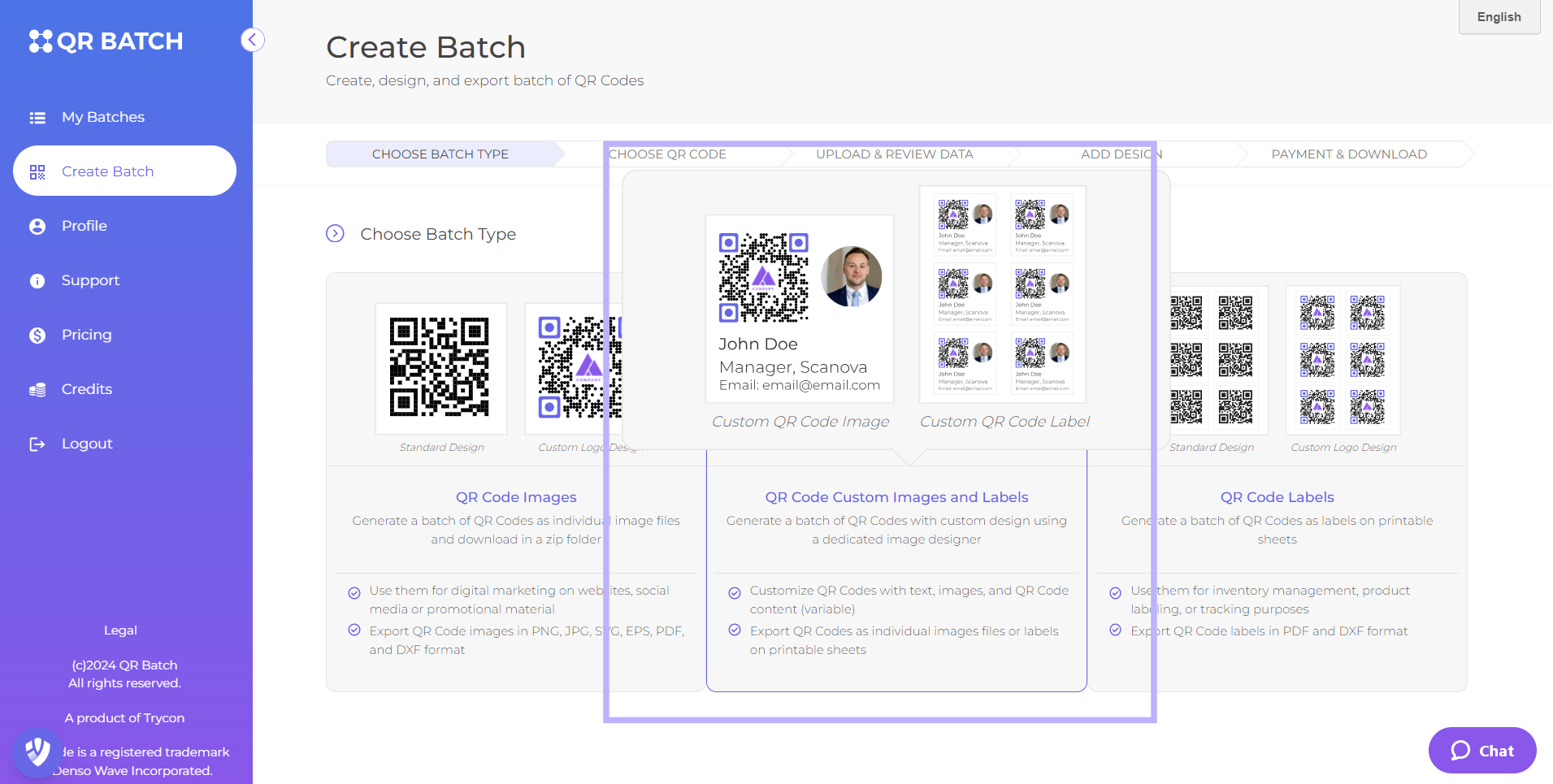Select the QR Code Labels batch type

(x=1277, y=497)
